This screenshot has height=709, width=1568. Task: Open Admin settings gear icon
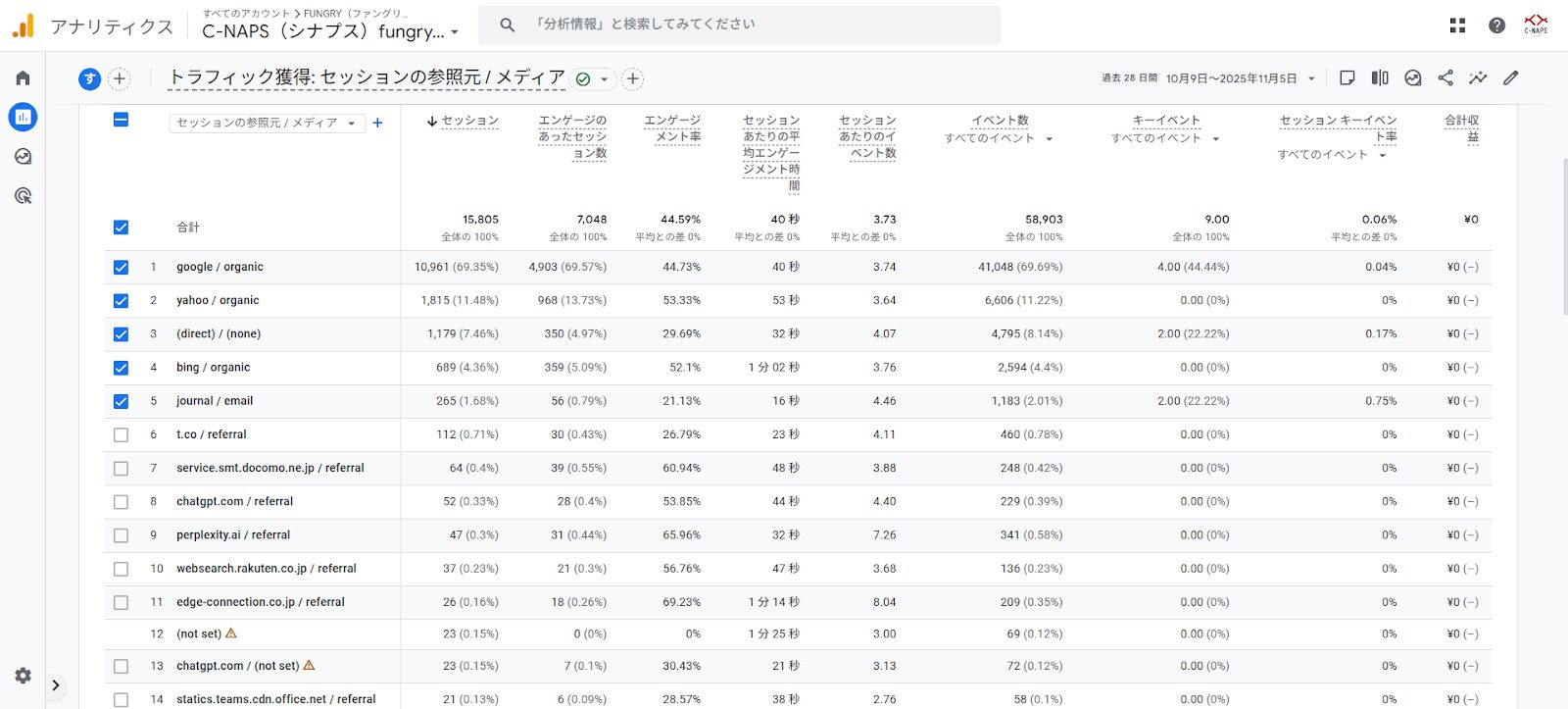23,676
